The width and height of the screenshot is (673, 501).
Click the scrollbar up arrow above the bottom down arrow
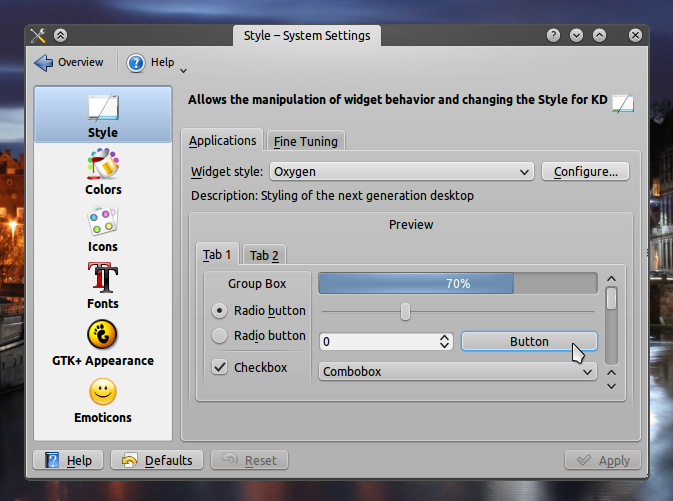612,373
